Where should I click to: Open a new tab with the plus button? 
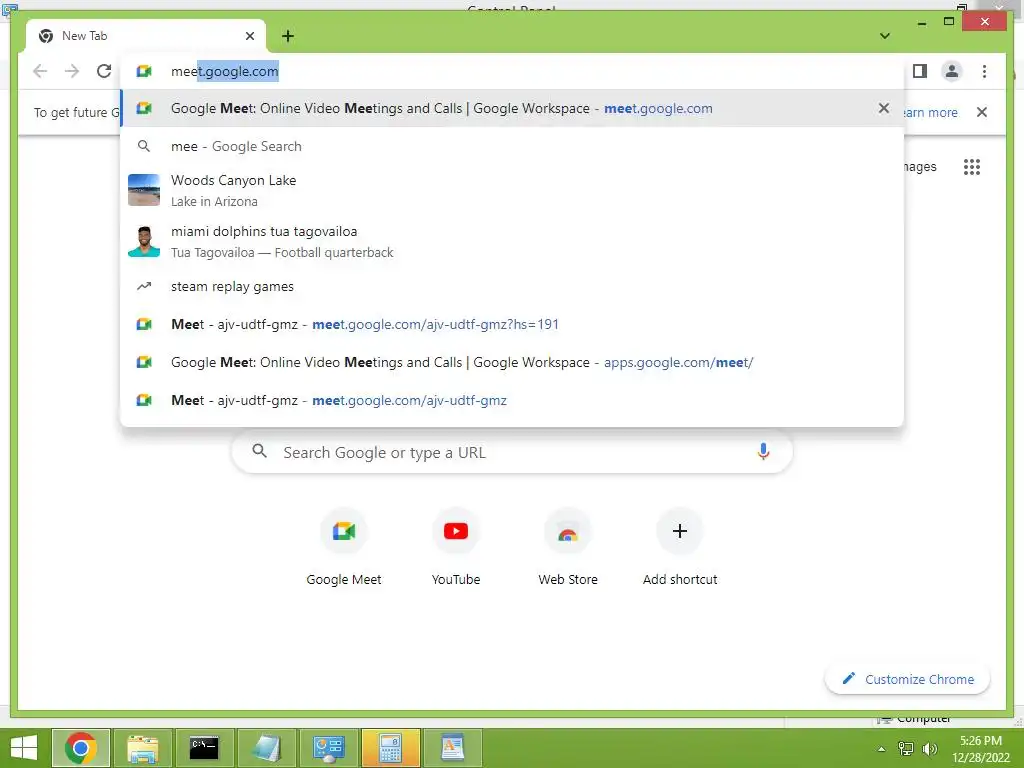click(x=288, y=36)
